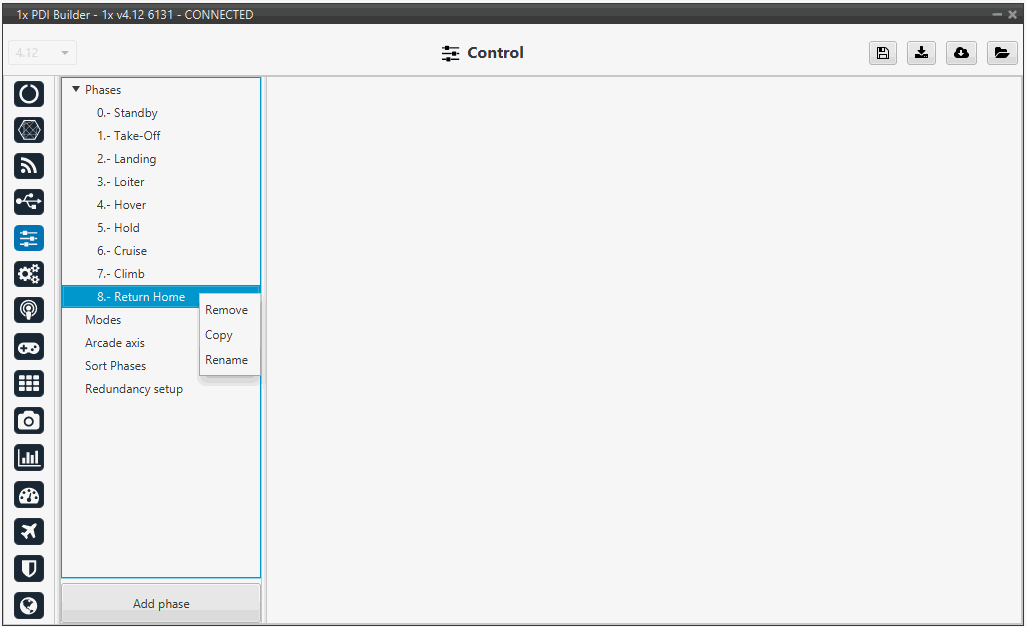Click the floppy disk save icon
The image size is (1026, 627).
pyautogui.click(x=882, y=54)
